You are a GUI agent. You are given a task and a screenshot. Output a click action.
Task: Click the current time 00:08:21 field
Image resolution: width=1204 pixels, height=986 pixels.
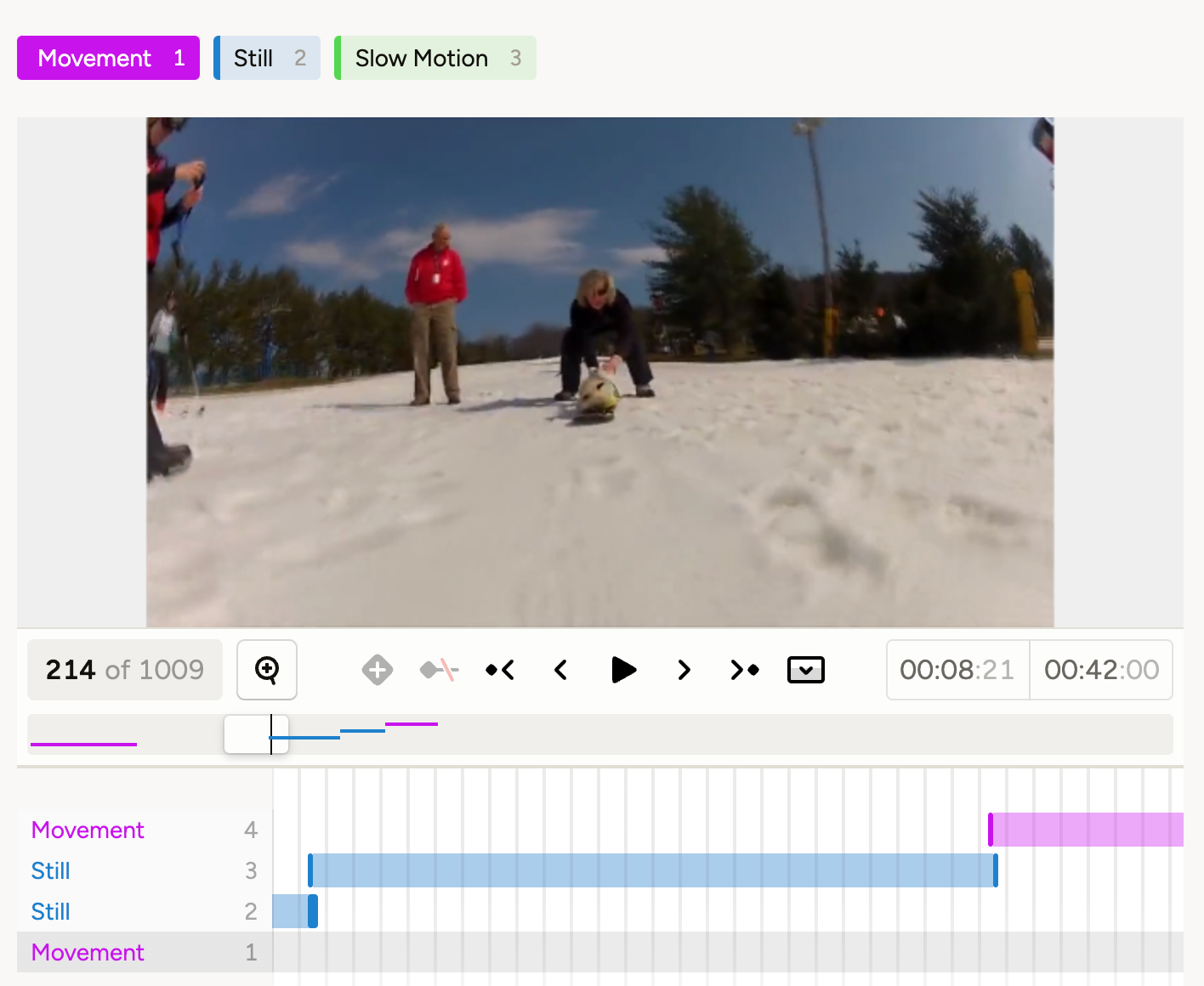pos(957,670)
